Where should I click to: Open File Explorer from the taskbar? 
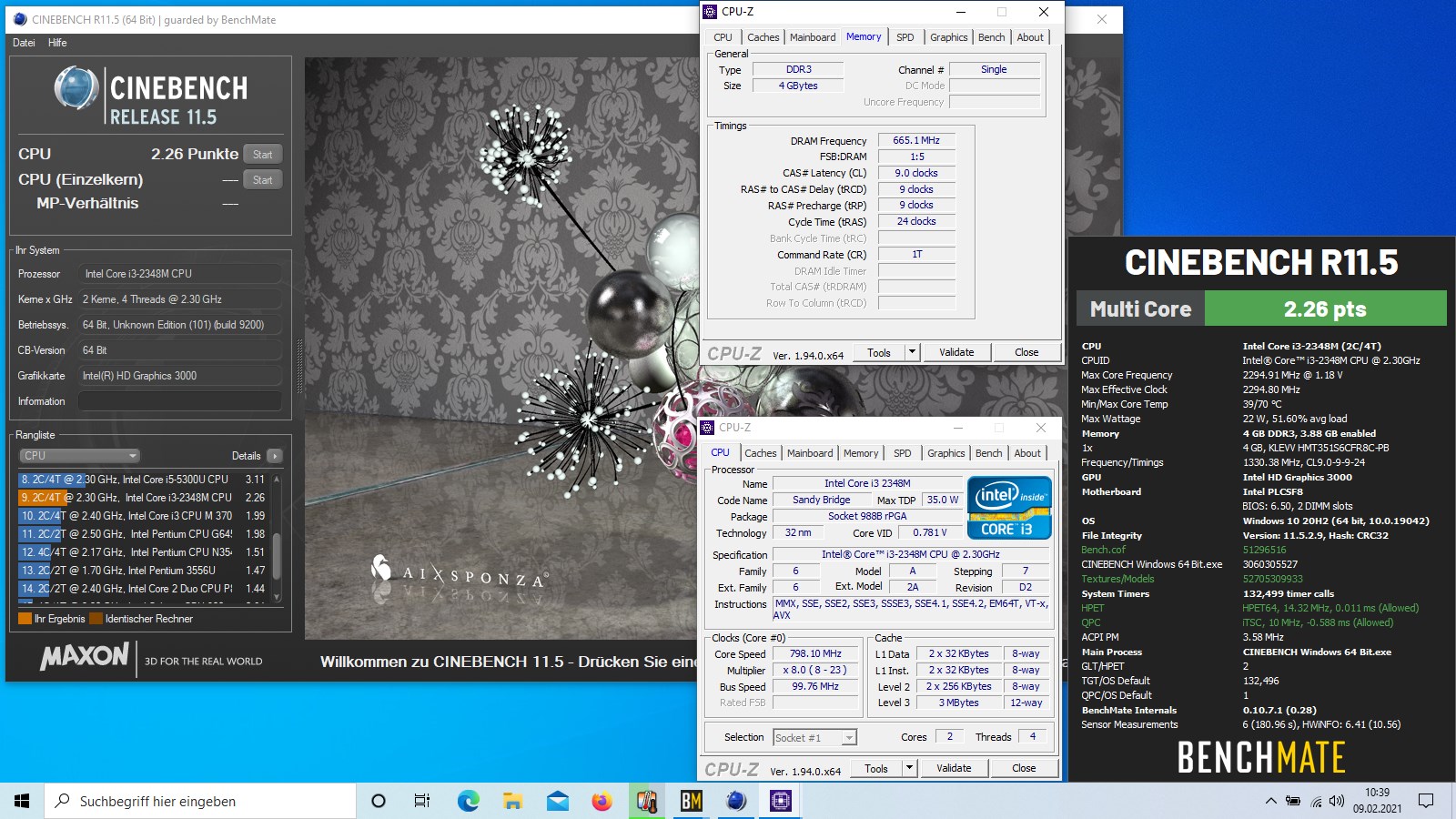tap(512, 801)
